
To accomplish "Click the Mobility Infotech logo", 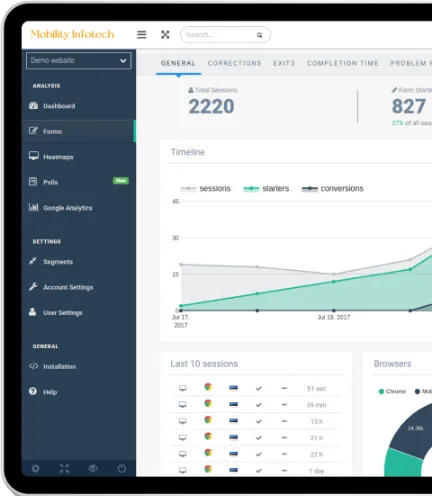I will point(72,34).
